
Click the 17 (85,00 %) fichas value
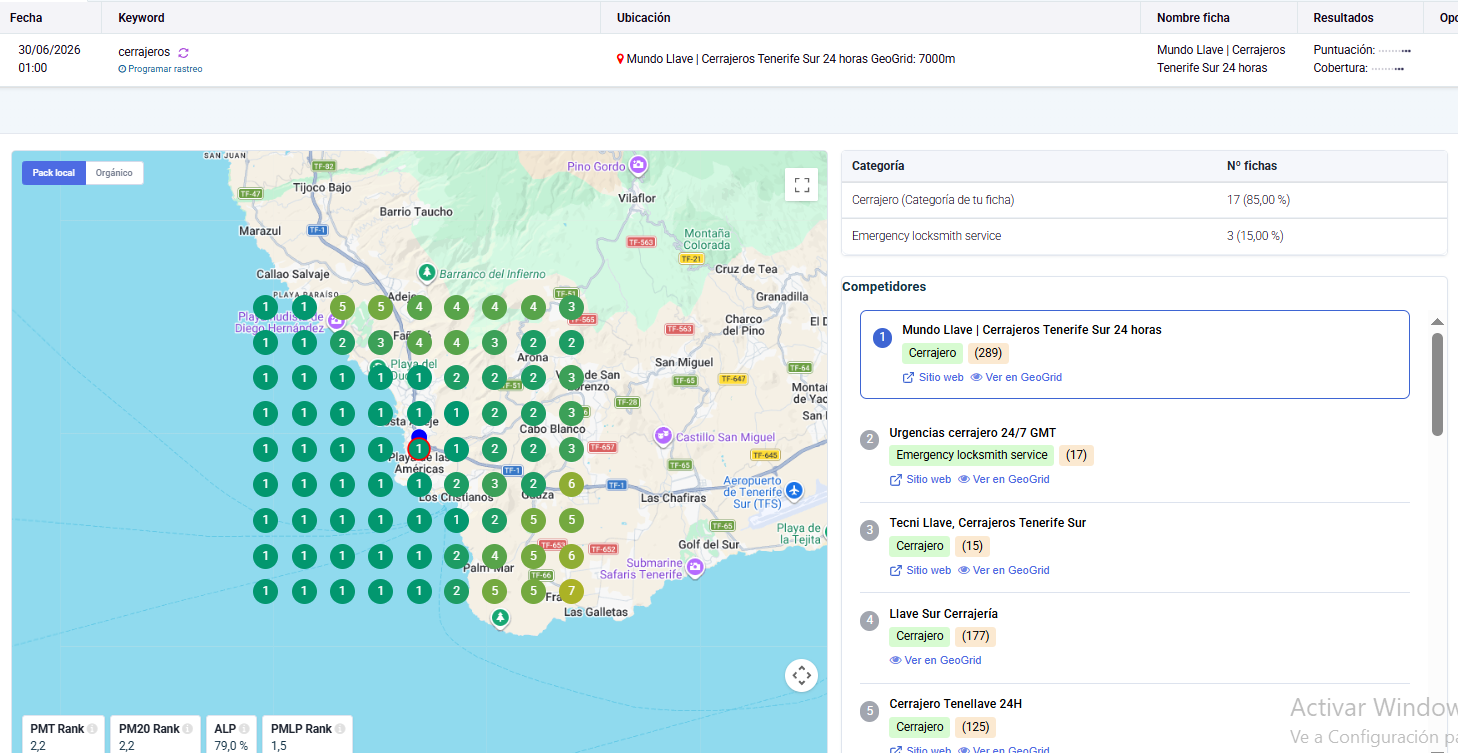click(x=1258, y=200)
